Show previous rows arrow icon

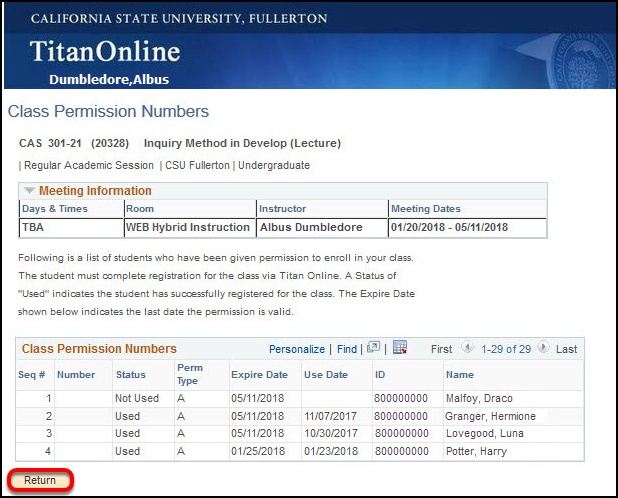pyautogui.click(x=467, y=347)
